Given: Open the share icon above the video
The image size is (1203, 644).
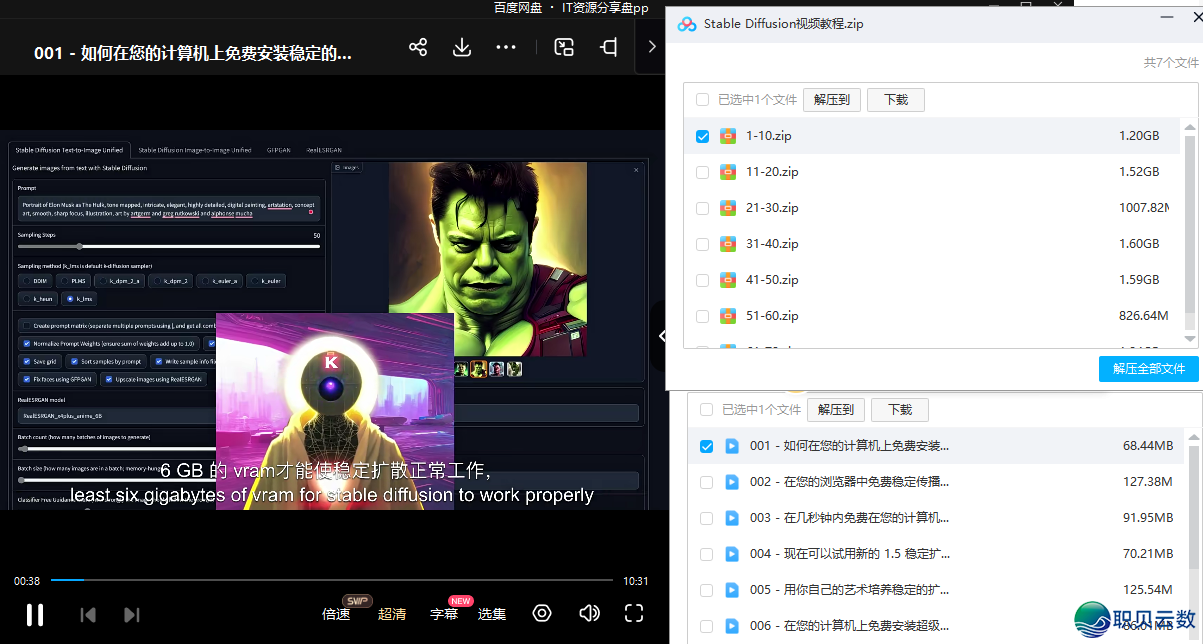Looking at the screenshot, I should (x=418, y=46).
